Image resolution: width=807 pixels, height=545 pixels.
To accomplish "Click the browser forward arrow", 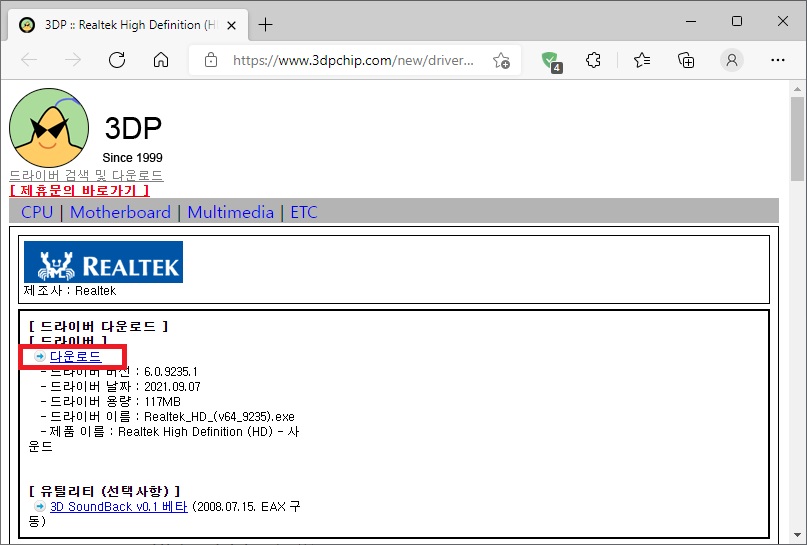I will [x=73, y=60].
